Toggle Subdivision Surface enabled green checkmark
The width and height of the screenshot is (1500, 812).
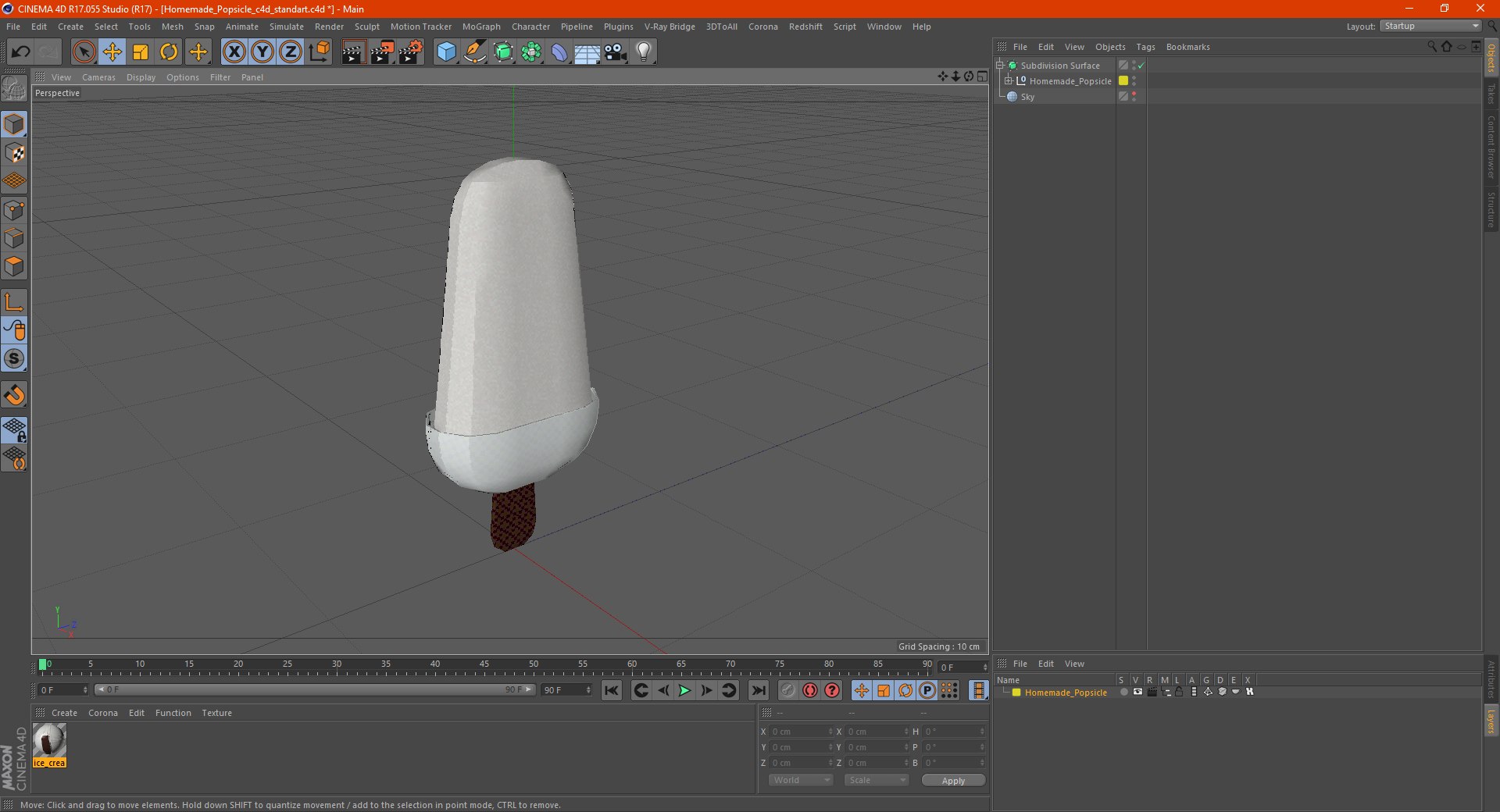1141,66
